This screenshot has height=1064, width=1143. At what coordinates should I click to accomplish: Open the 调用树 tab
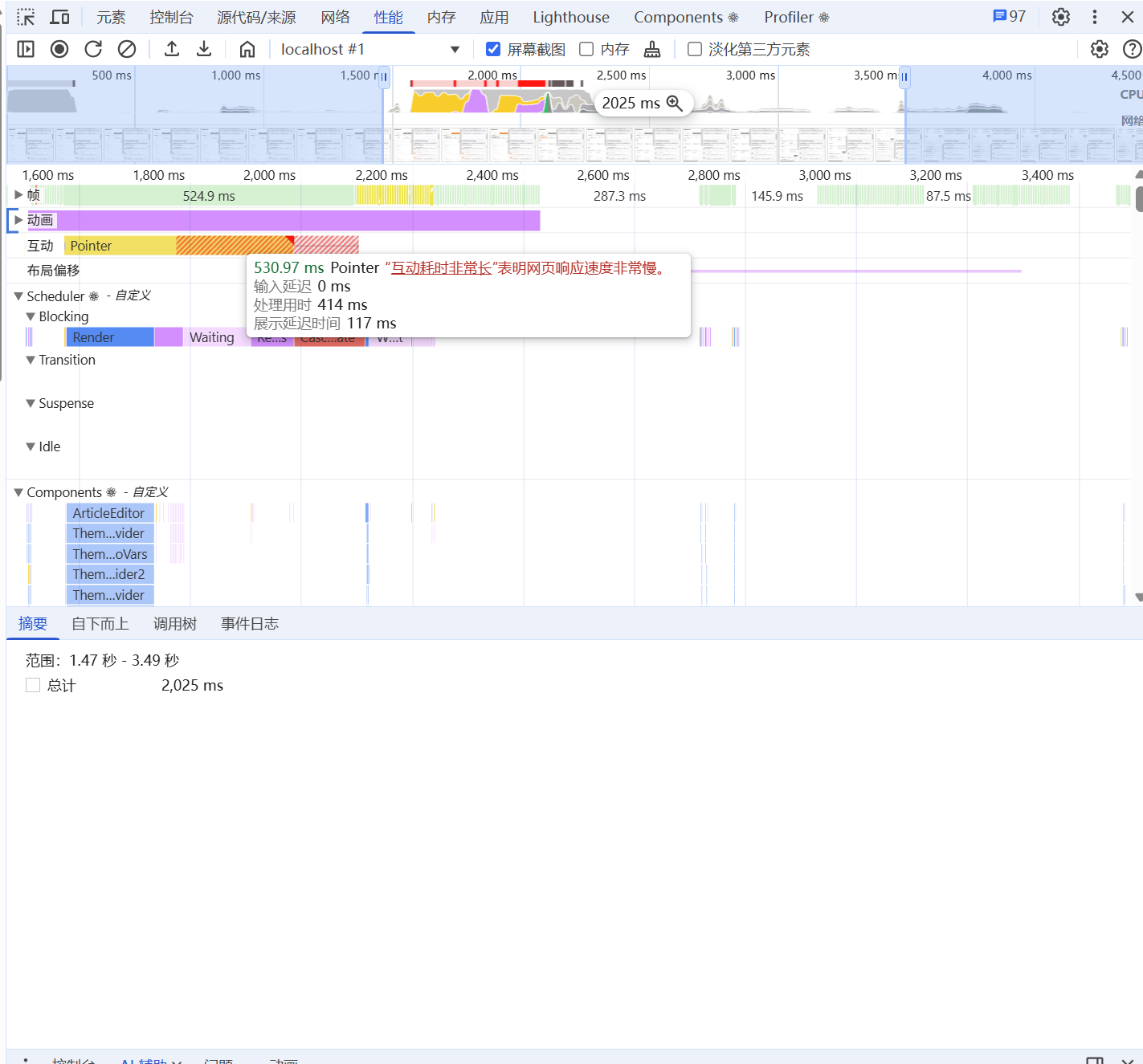(x=175, y=624)
